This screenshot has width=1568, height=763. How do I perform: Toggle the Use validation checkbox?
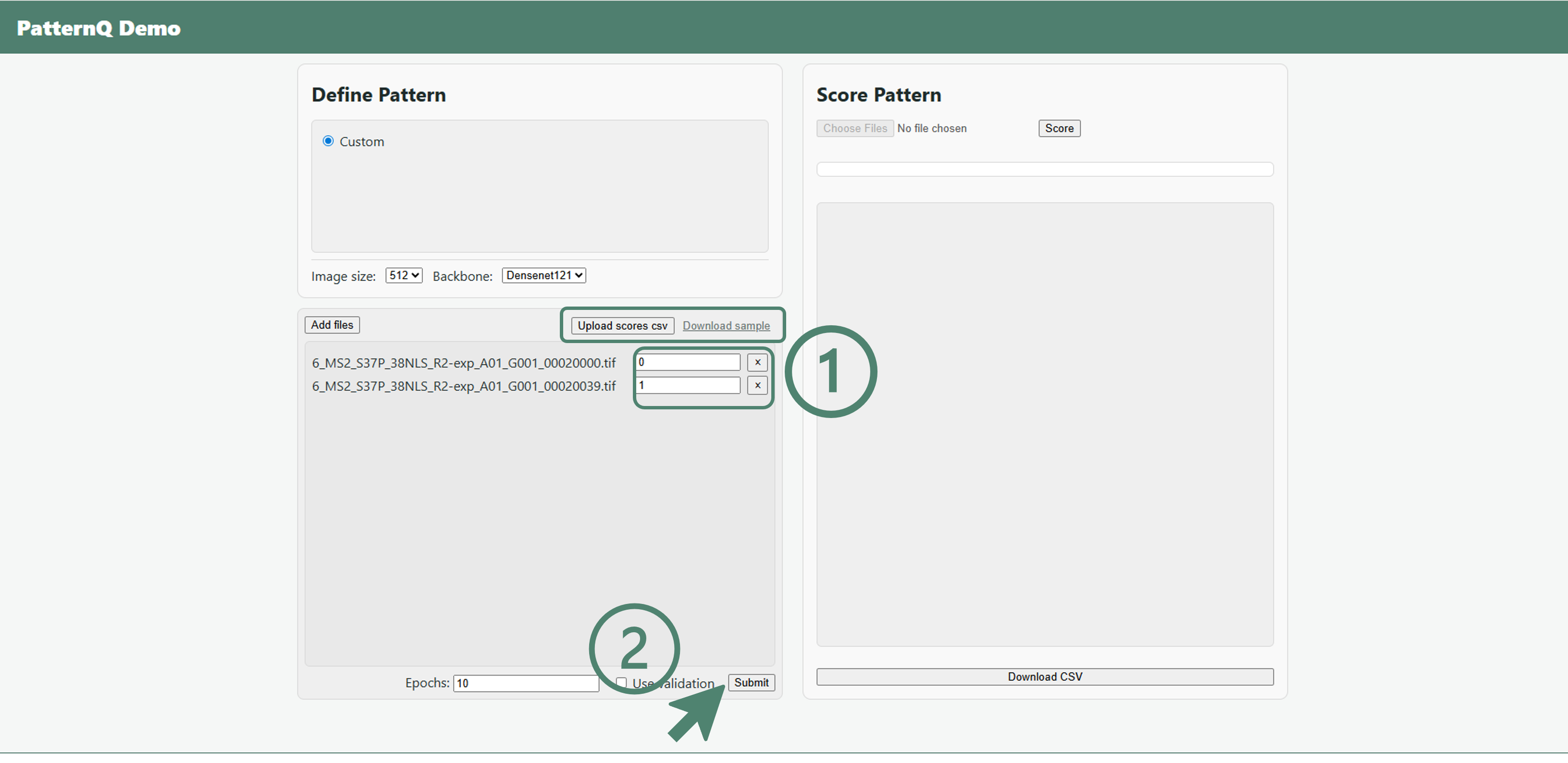tap(621, 683)
